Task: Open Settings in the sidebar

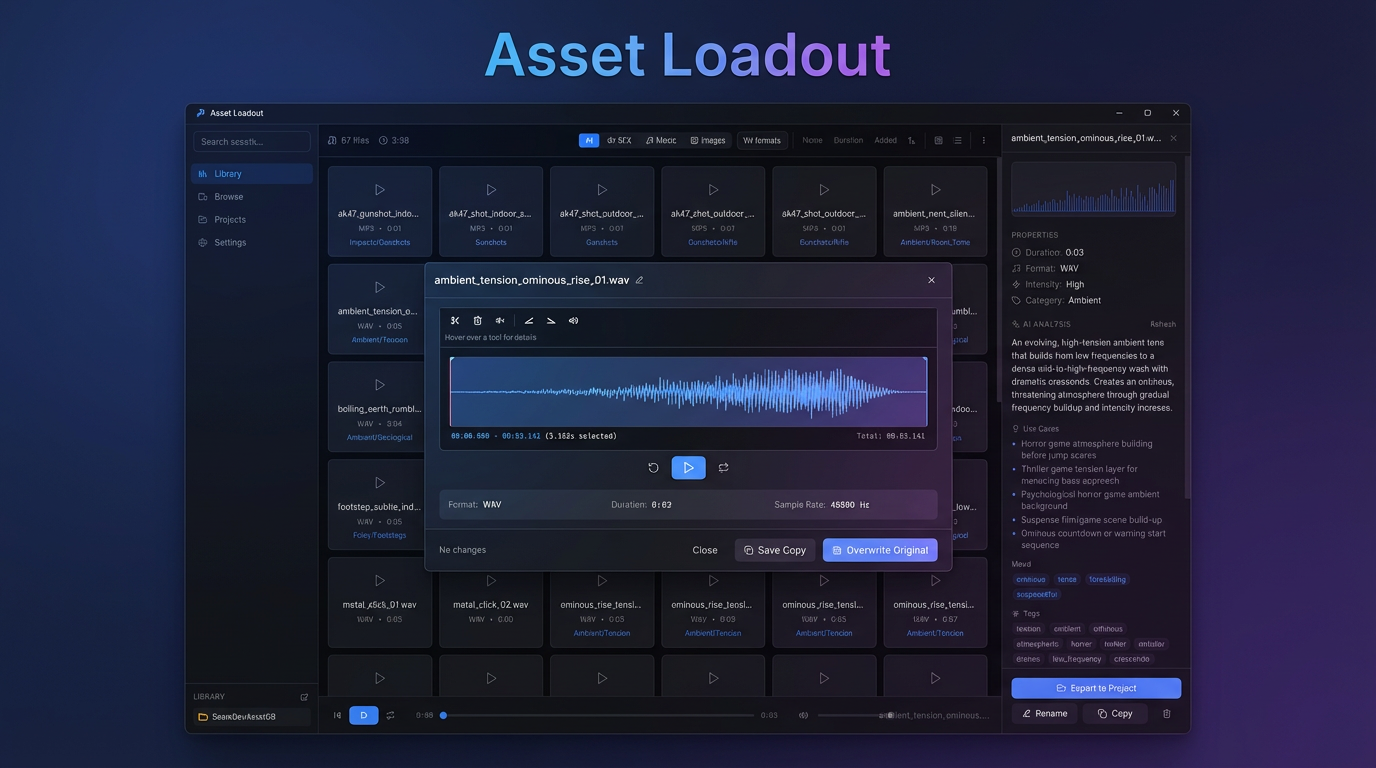Action: (x=252, y=243)
